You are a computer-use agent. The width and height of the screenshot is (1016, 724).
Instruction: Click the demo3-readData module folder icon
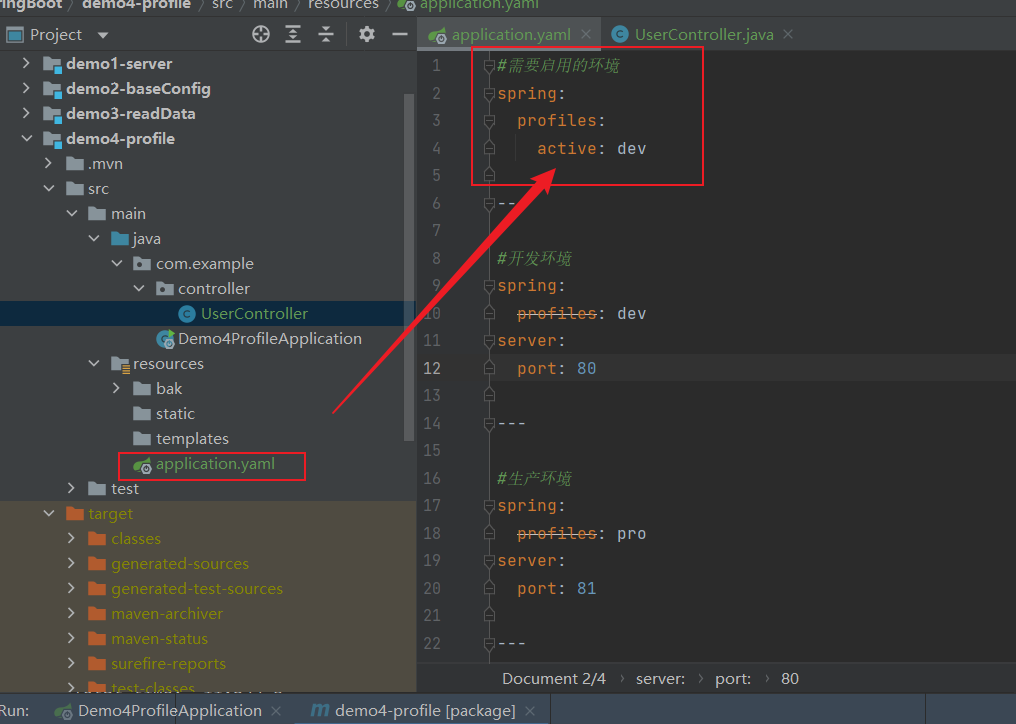[x=52, y=113]
